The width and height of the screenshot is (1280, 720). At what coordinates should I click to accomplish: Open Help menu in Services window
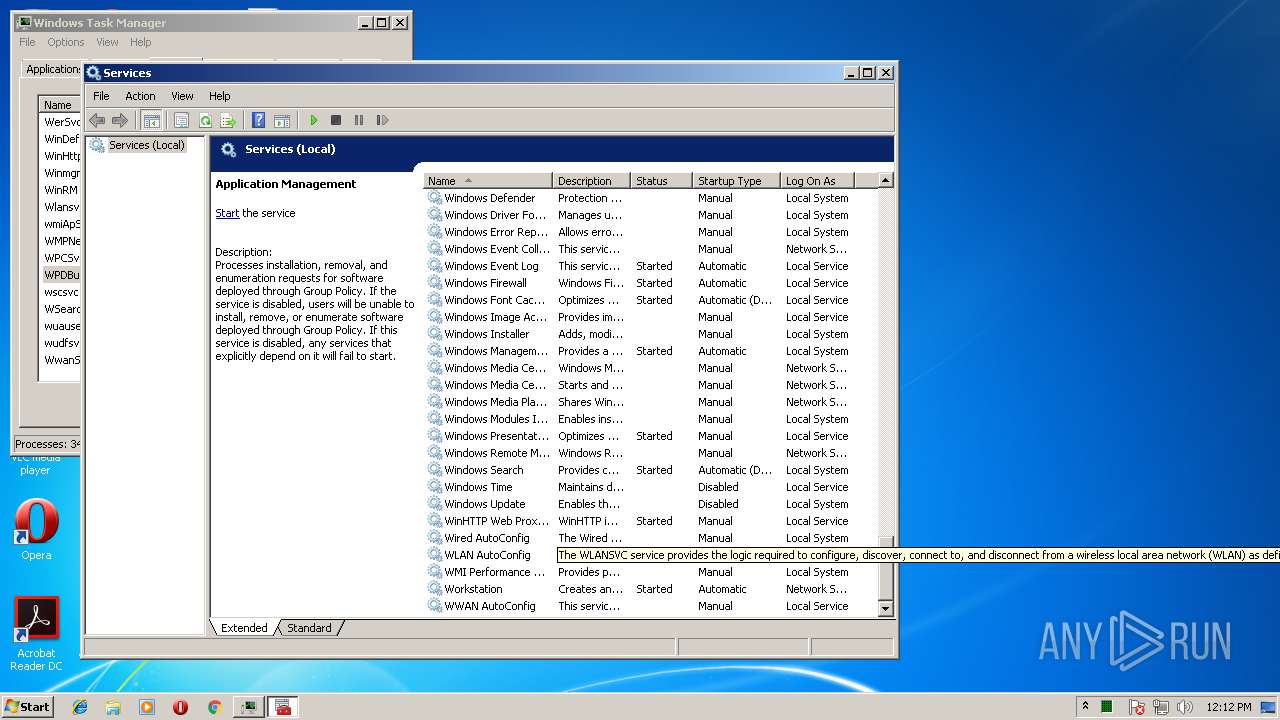(219, 96)
